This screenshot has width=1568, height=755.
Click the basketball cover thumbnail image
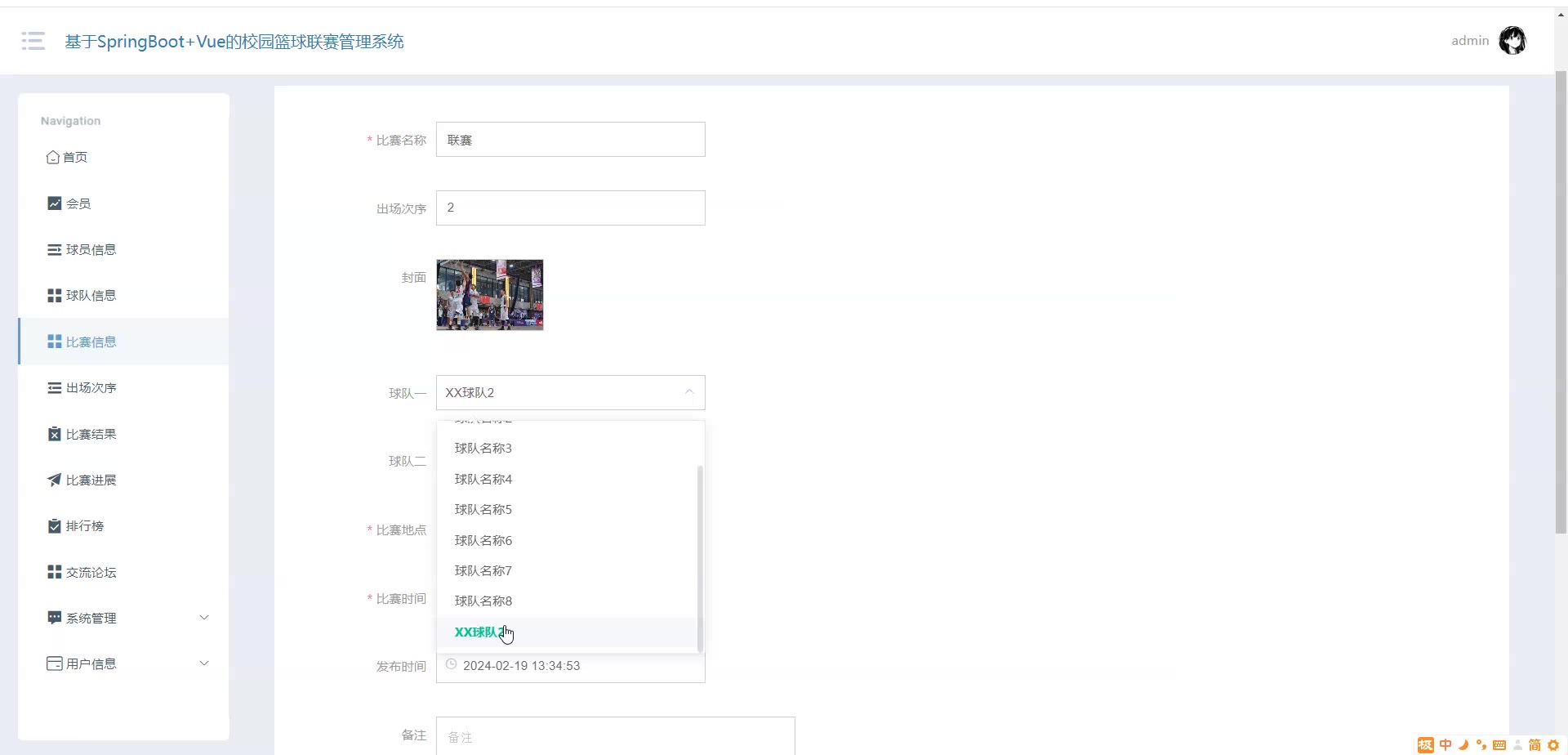pyautogui.click(x=490, y=295)
